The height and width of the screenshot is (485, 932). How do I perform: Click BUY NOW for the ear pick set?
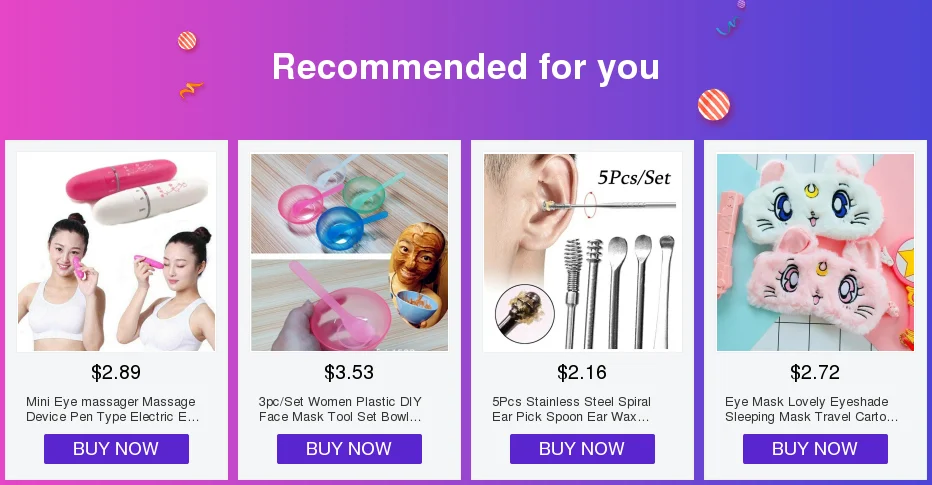[x=582, y=449]
